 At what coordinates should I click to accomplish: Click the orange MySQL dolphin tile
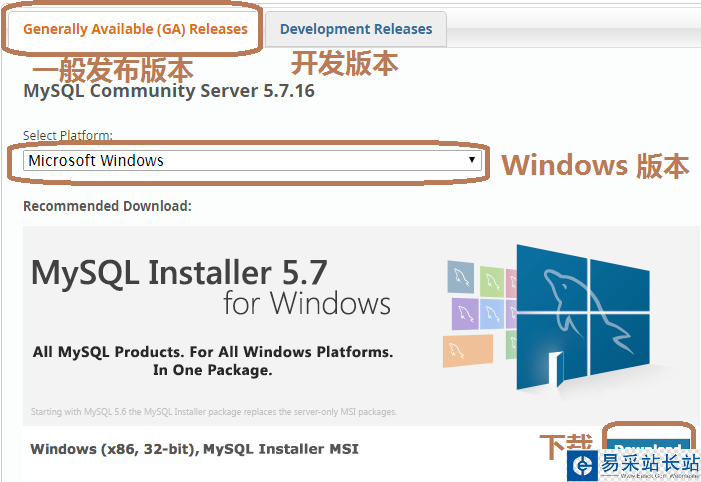click(468, 350)
